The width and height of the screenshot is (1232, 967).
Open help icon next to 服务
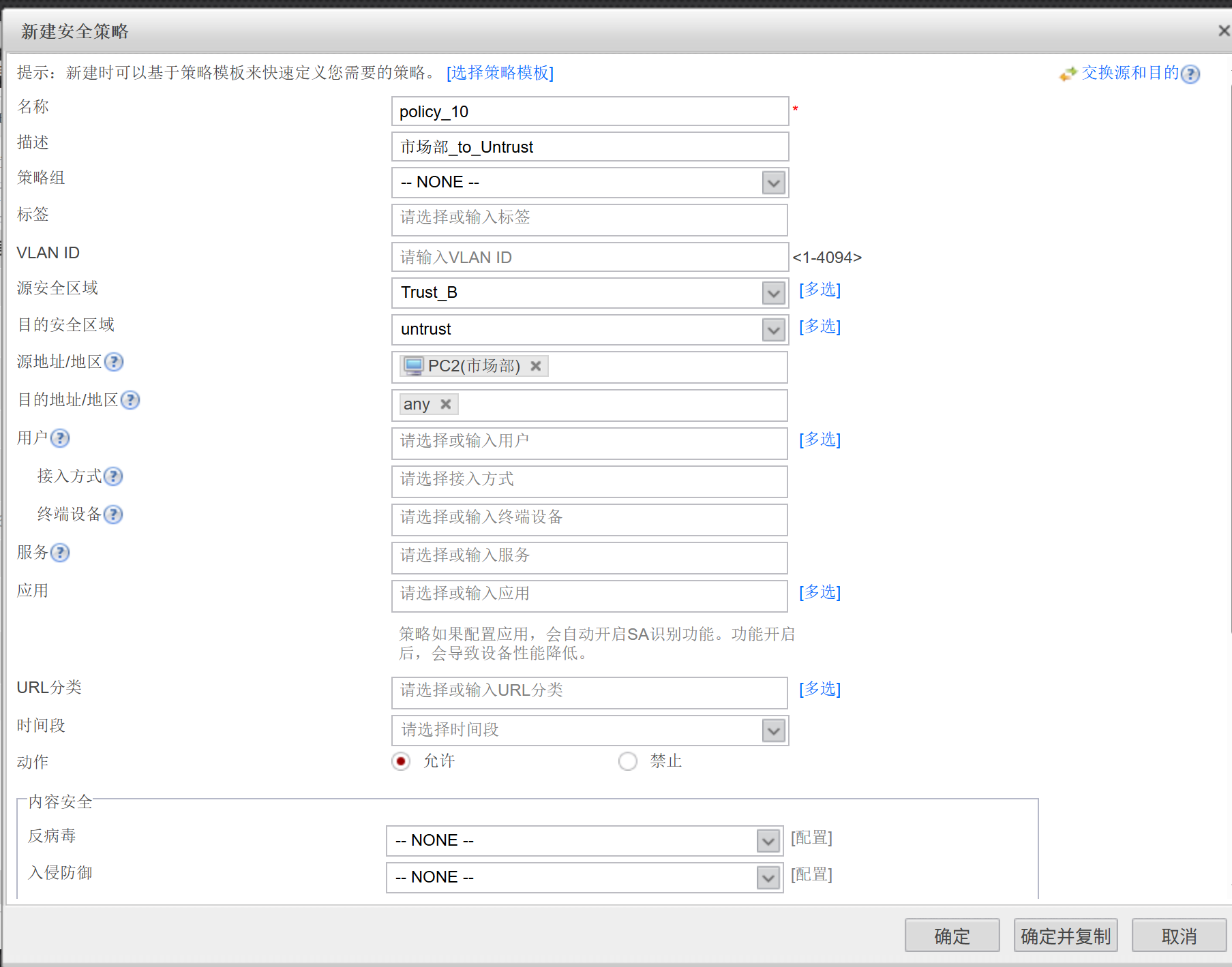(60, 553)
